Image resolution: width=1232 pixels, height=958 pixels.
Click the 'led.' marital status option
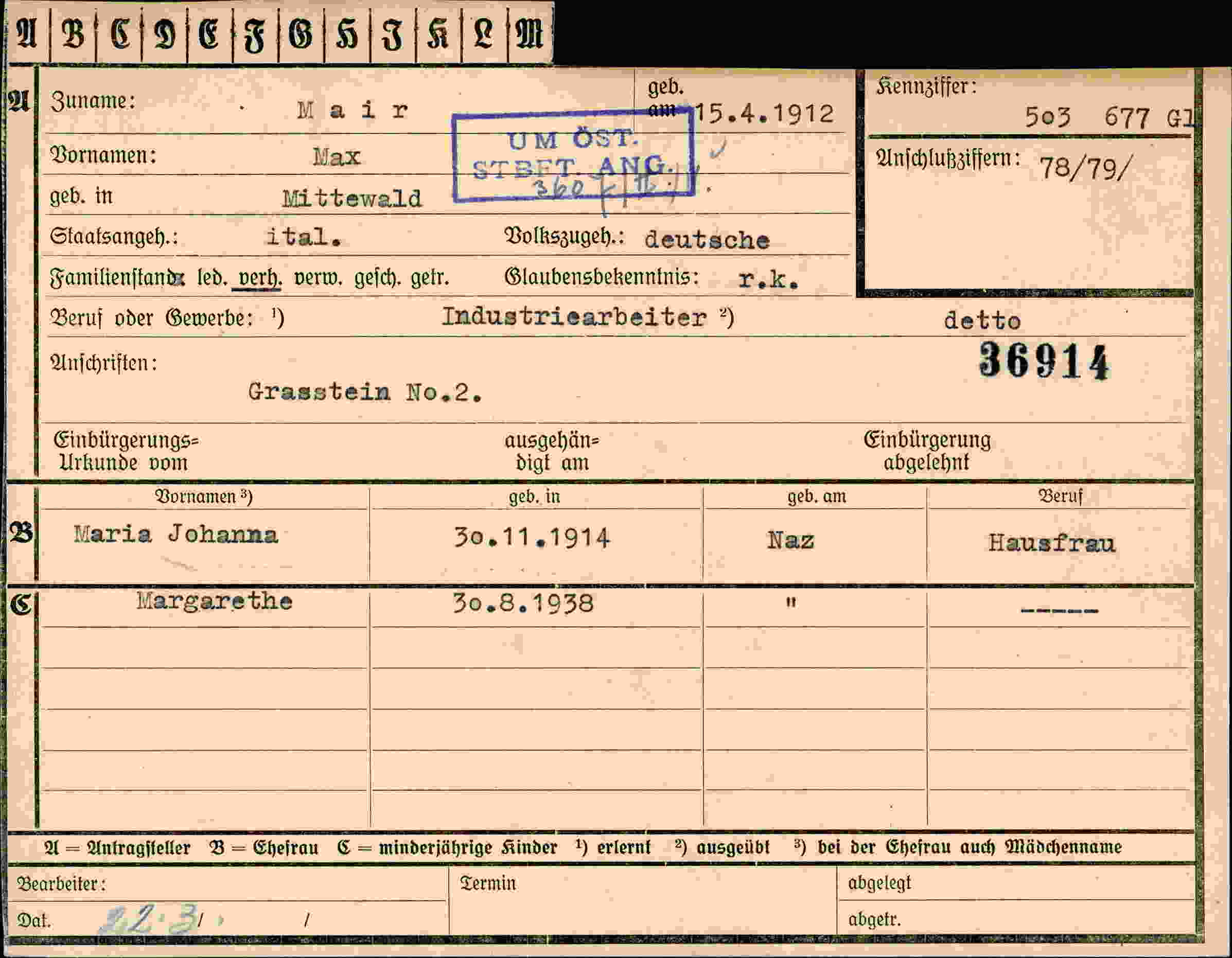tap(212, 278)
